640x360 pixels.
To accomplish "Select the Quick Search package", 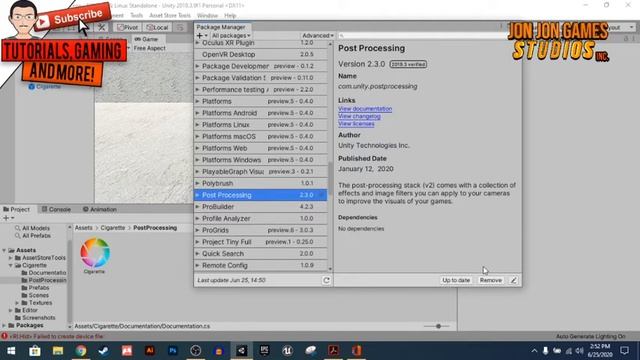I will pyautogui.click(x=260, y=254).
